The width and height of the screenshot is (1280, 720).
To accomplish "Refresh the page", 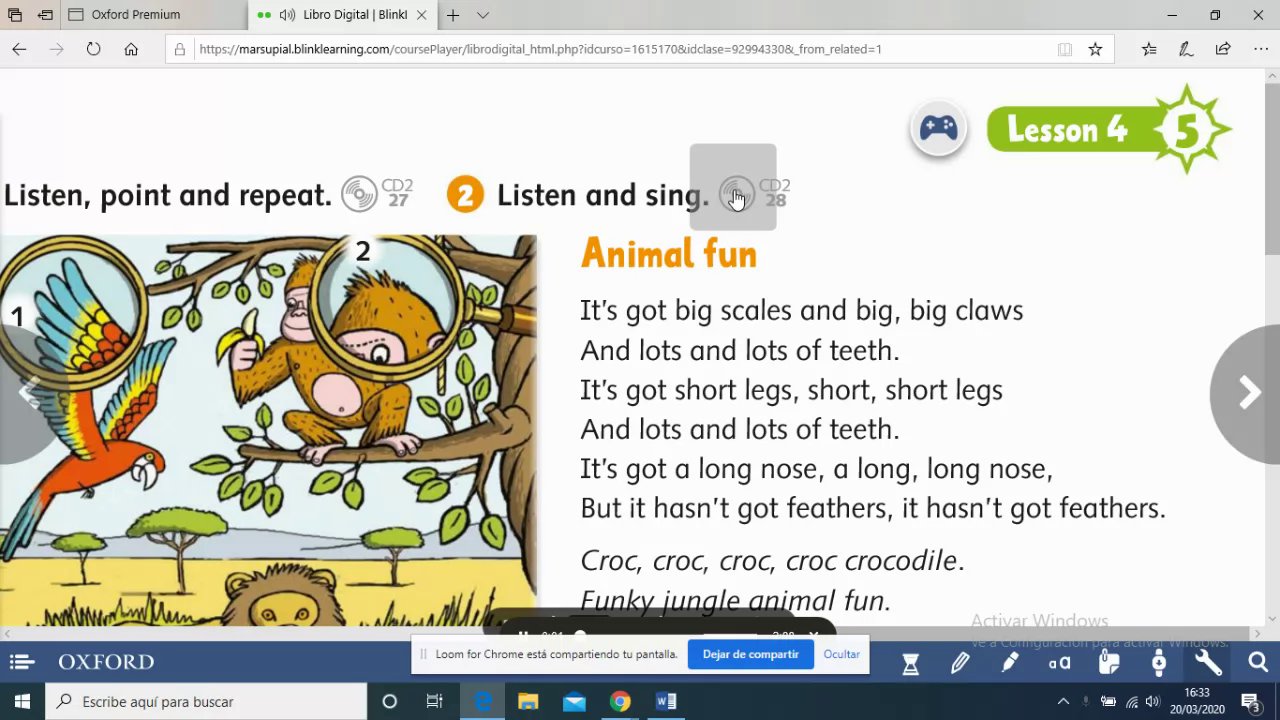I will coord(93,49).
